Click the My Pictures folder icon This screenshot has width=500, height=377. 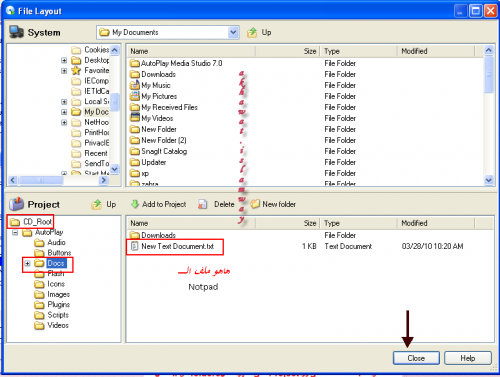click(x=135, y=96)
